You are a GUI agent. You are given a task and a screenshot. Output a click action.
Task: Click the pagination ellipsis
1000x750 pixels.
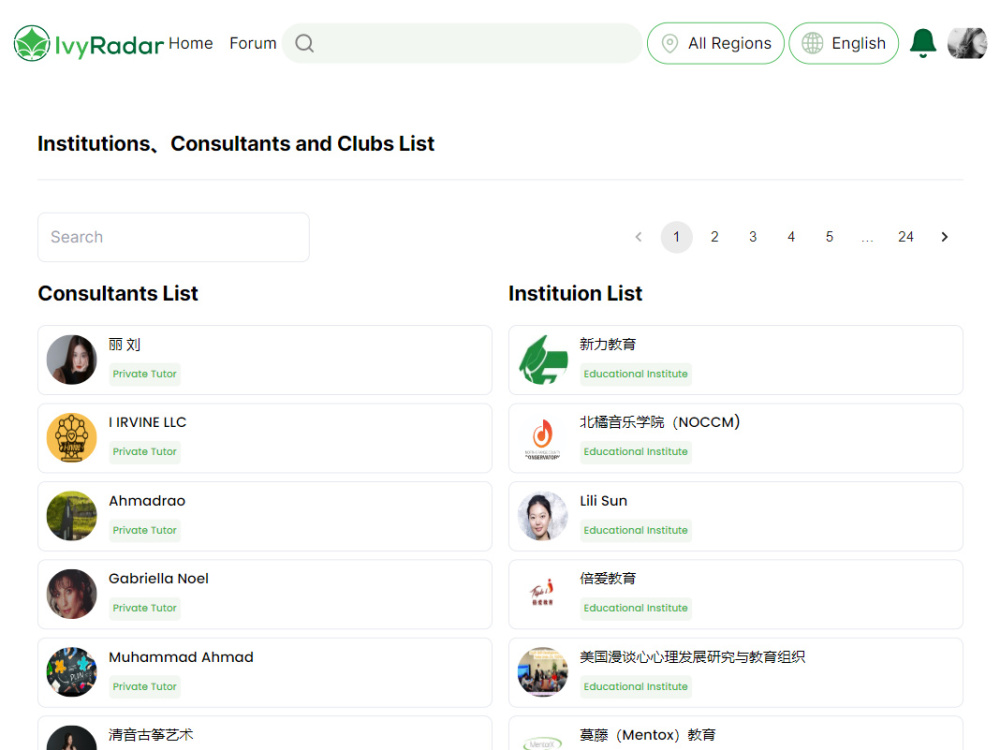867,239
